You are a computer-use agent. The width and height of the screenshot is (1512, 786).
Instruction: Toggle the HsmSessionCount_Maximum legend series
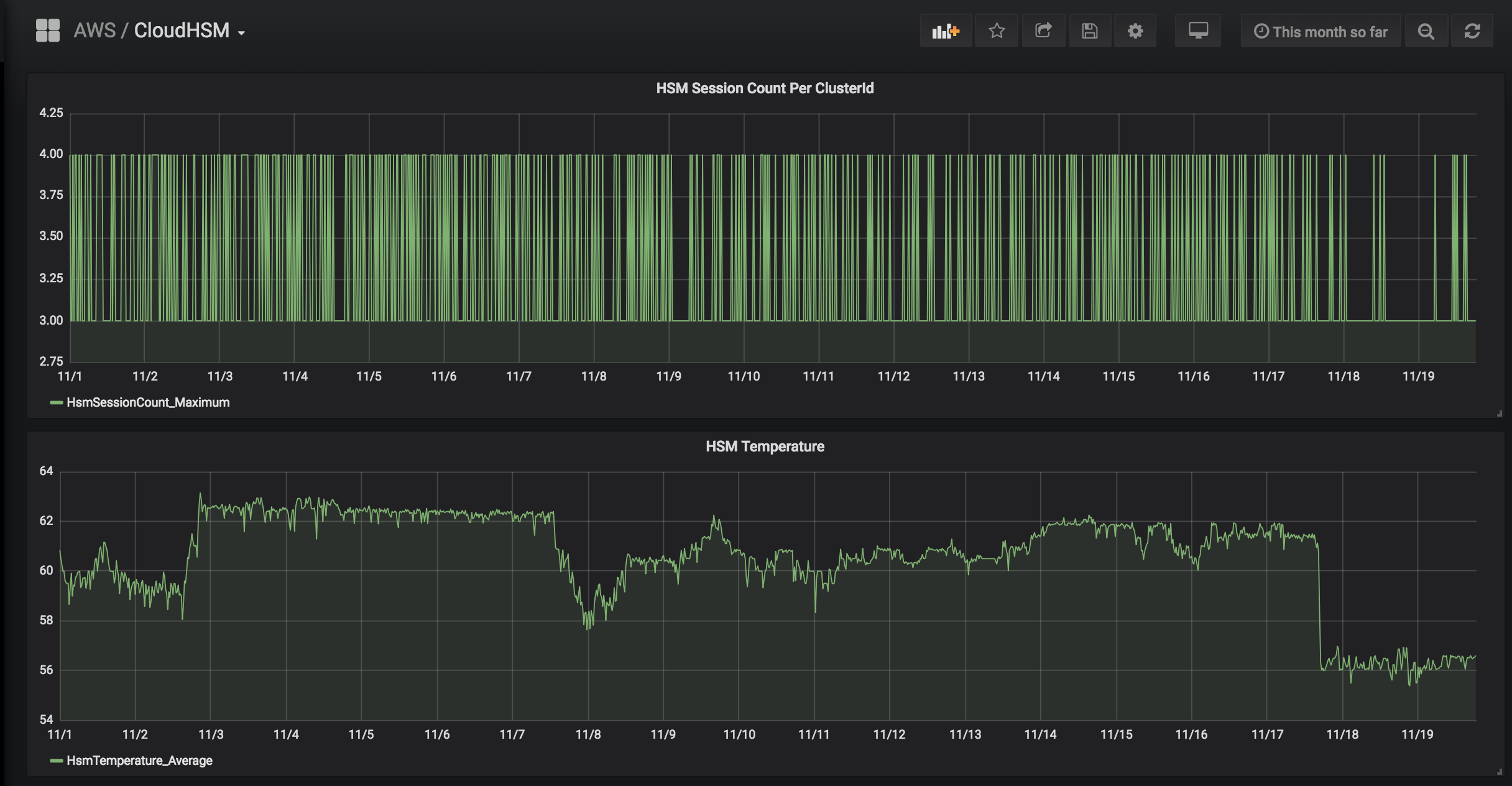(148, 402)
